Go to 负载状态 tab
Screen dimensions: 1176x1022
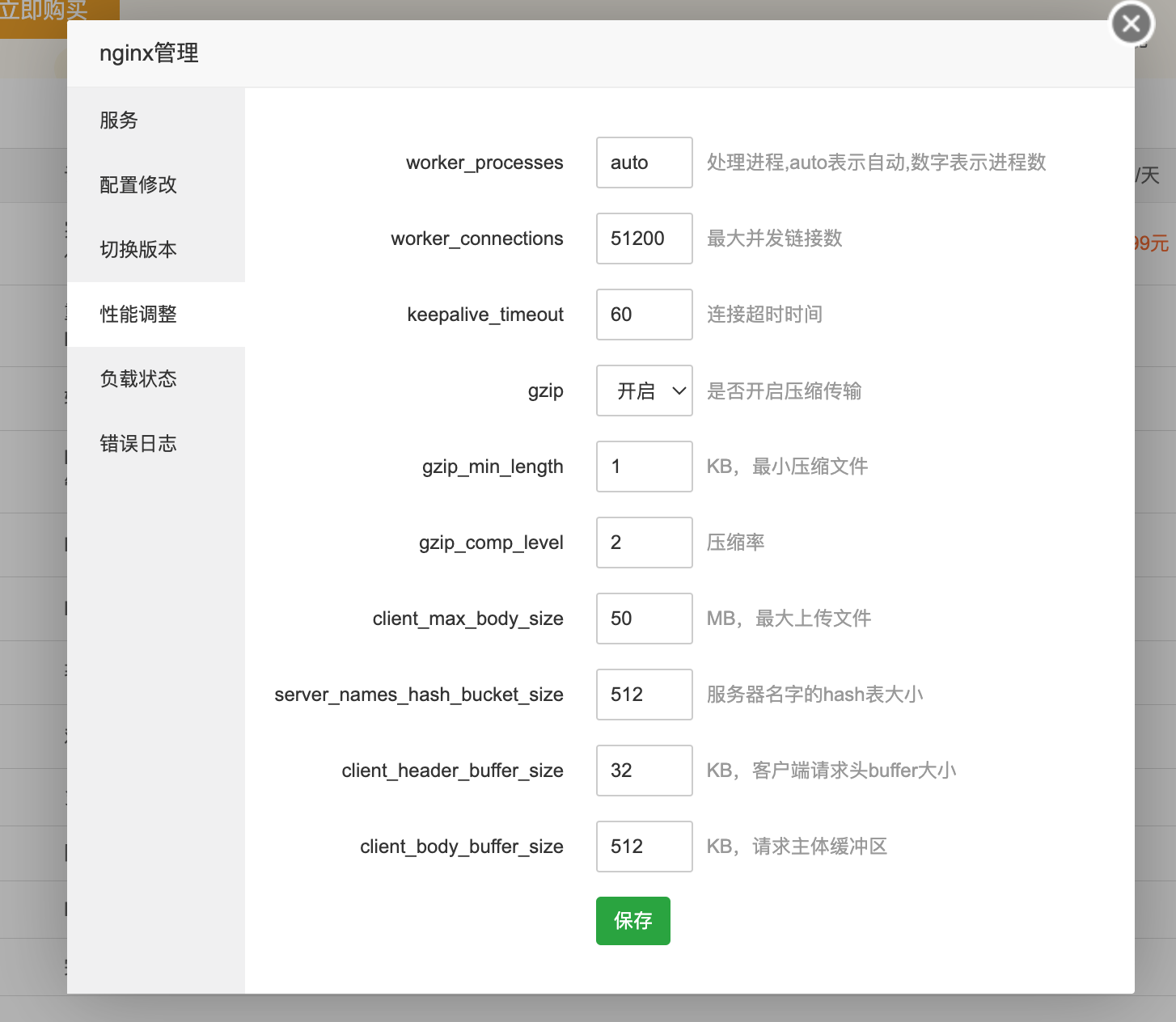click(x=155, y=379)
